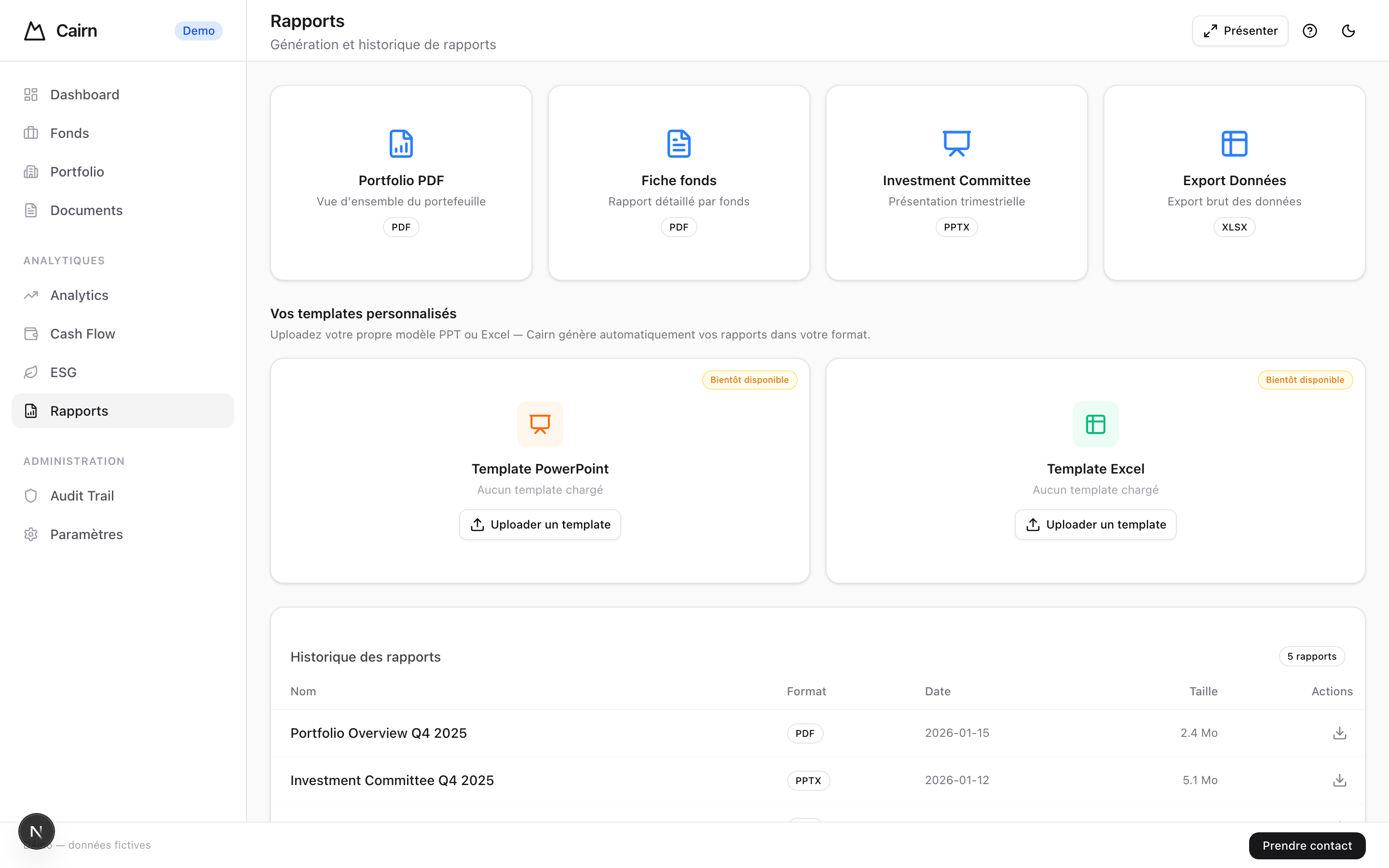
Task: Navigate to Audit Trail section
Action: (82, 495)
